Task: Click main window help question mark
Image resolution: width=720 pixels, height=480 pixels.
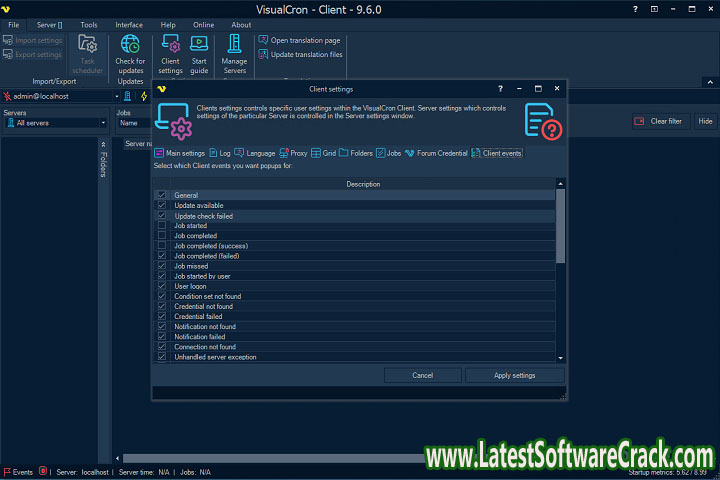Action: coord(635,9)
